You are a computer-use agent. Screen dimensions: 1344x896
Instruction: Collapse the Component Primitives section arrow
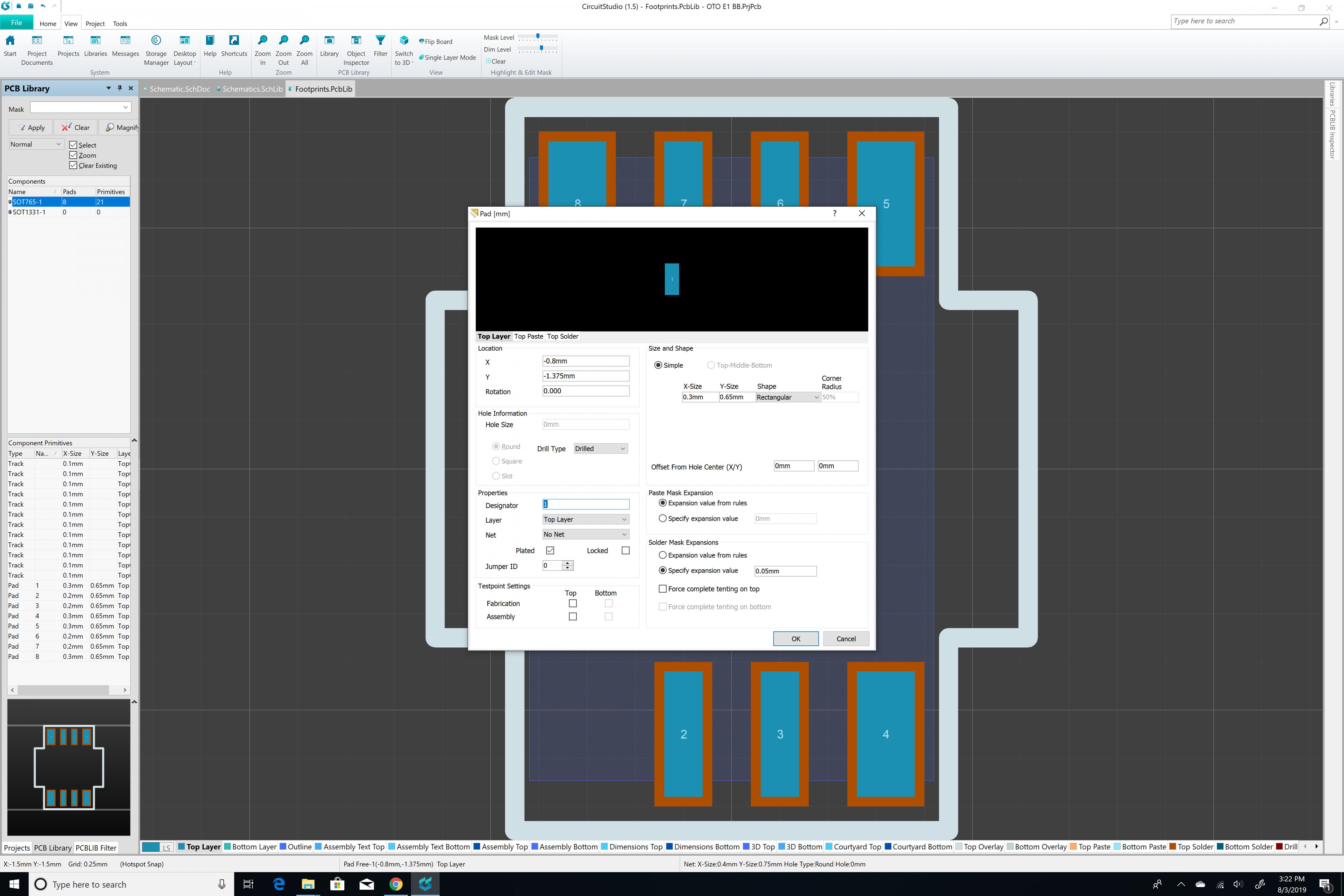(134, 440)
